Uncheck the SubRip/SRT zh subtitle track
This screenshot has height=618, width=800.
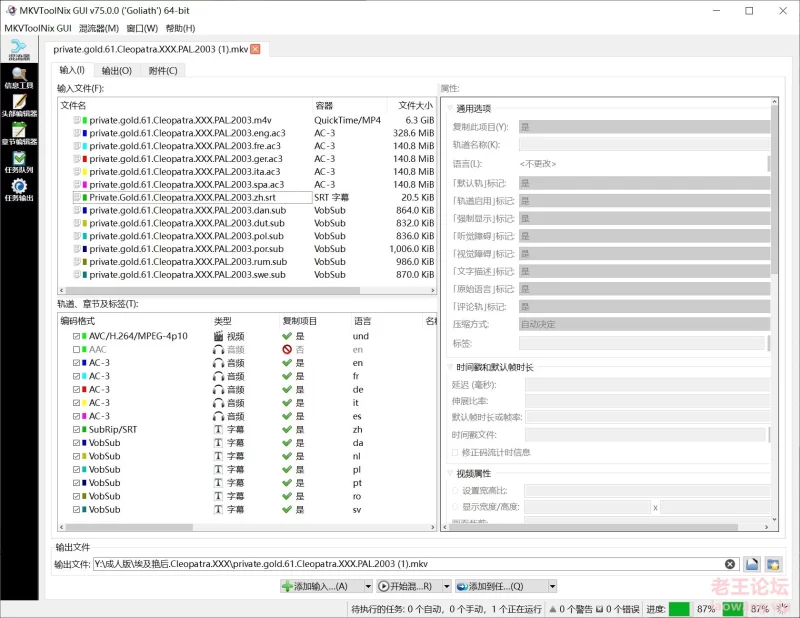pyautogui.click(x=77, y=429)
